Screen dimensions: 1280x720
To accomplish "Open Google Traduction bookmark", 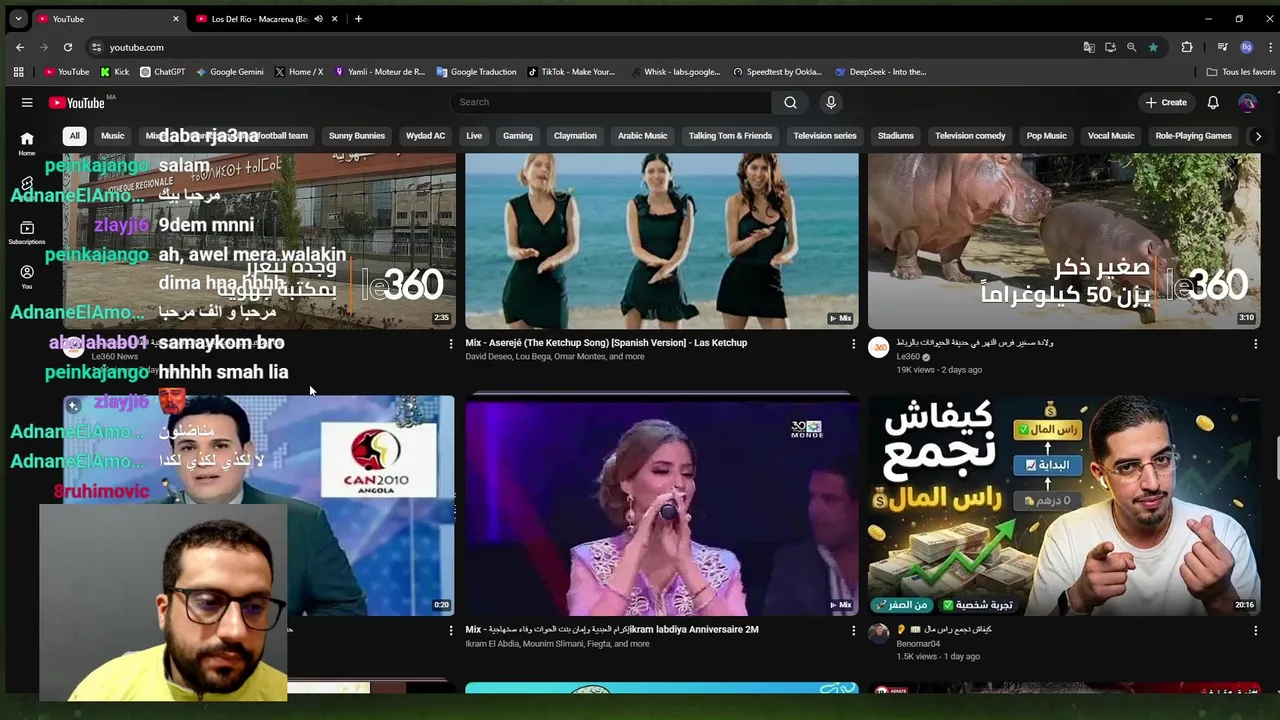I will tap(477, 72).
